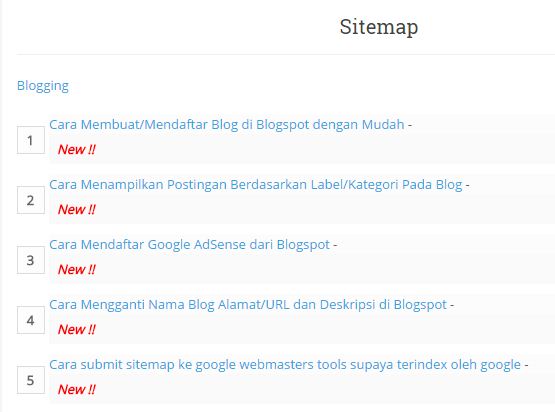Click 'New !!' under Cara Mendaftar Google AdSense
The width and height of the screenshot is (555, 412).
[77, 269]
